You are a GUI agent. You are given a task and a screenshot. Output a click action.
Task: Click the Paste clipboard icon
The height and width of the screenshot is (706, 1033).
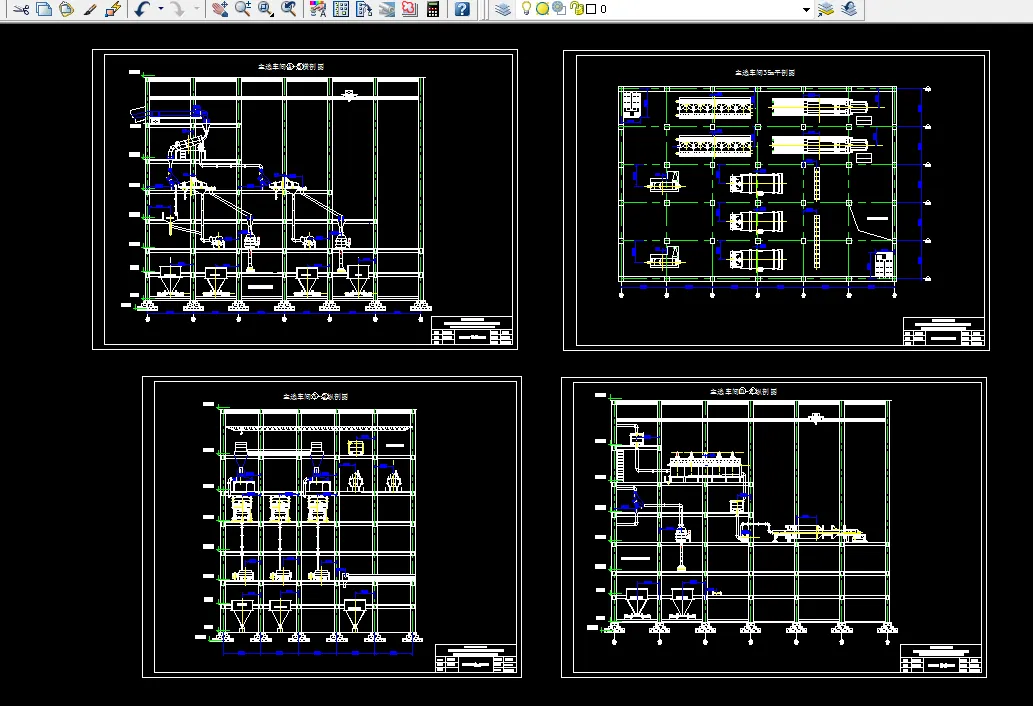66,9
